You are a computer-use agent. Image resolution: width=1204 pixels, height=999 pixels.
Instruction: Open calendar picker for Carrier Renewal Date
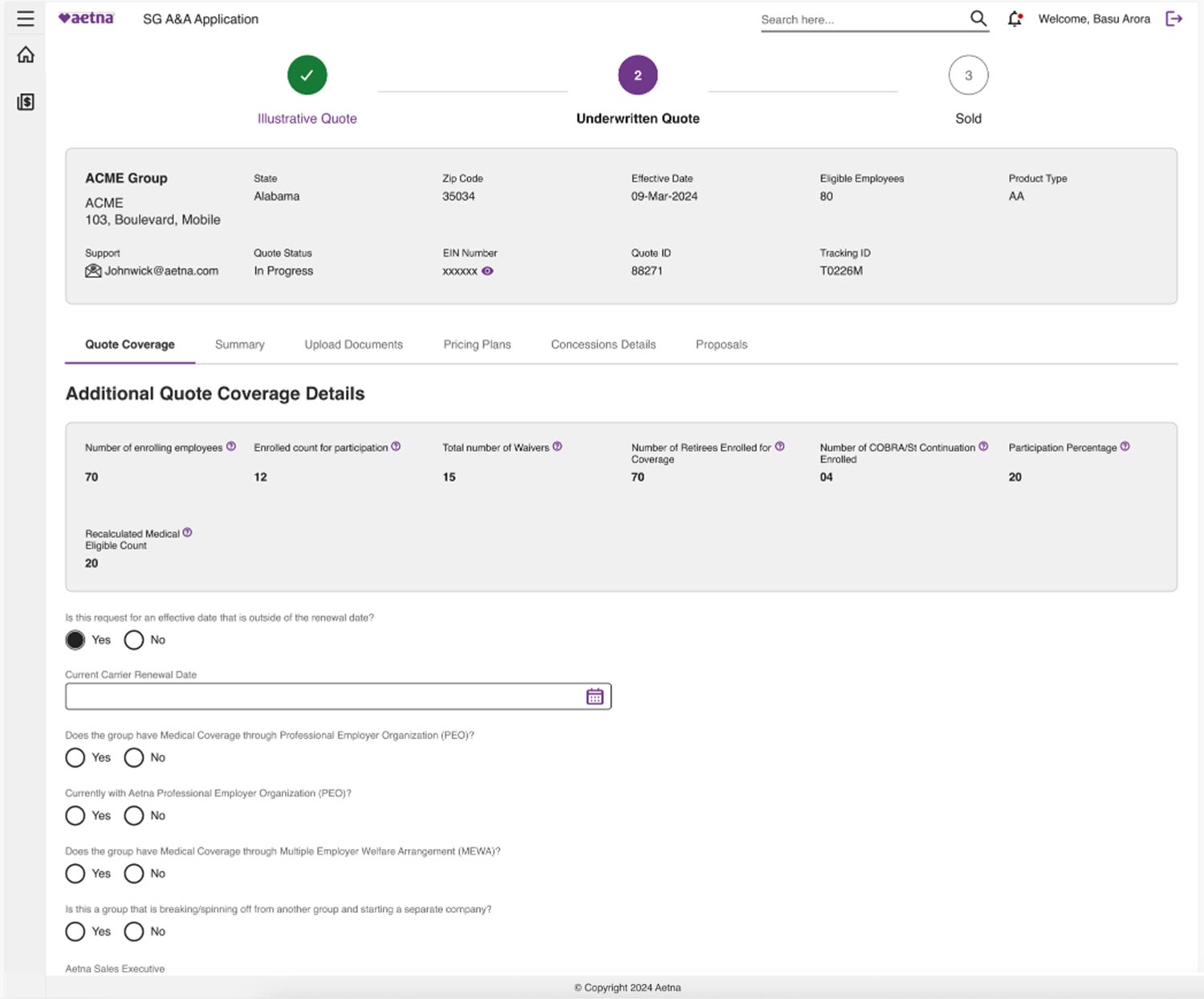pos(594,696)
